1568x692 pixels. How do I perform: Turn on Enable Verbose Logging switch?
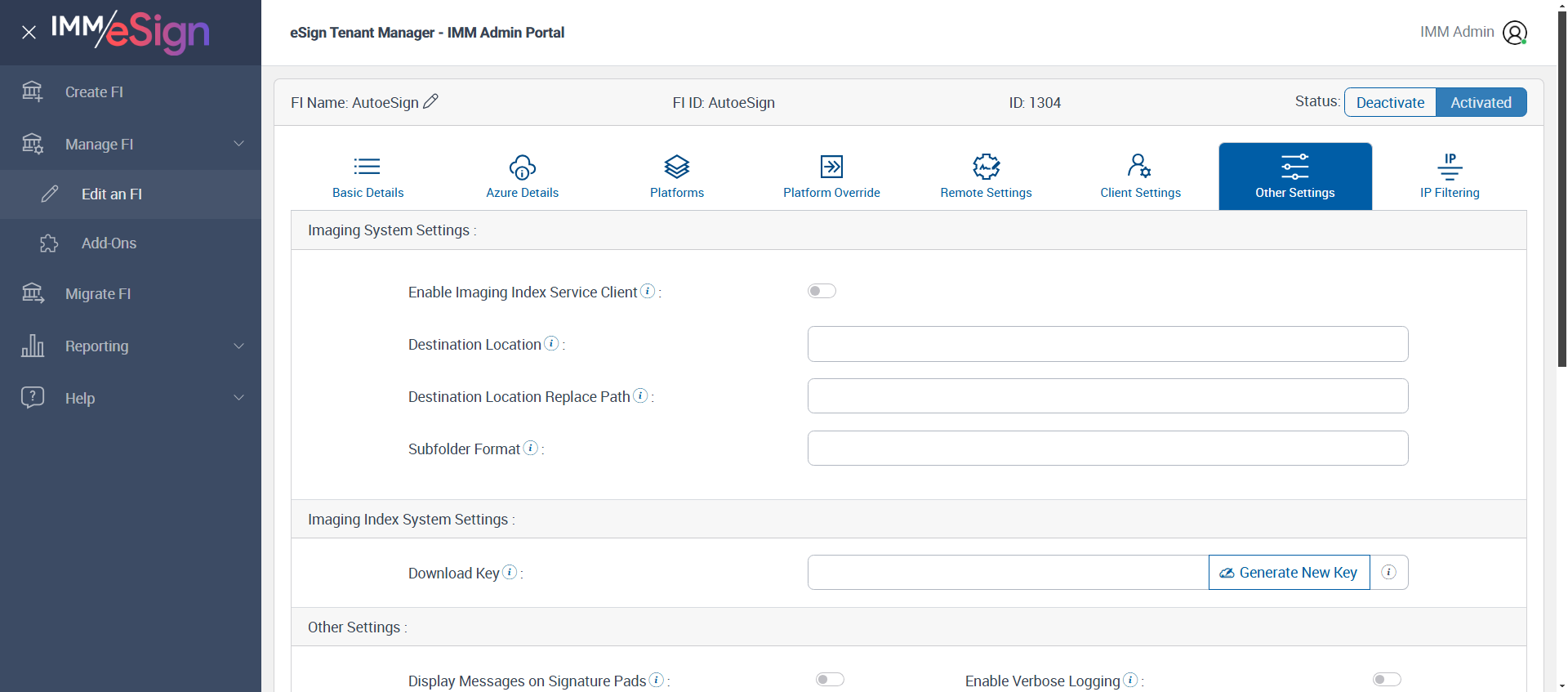tap(1387, 680)
